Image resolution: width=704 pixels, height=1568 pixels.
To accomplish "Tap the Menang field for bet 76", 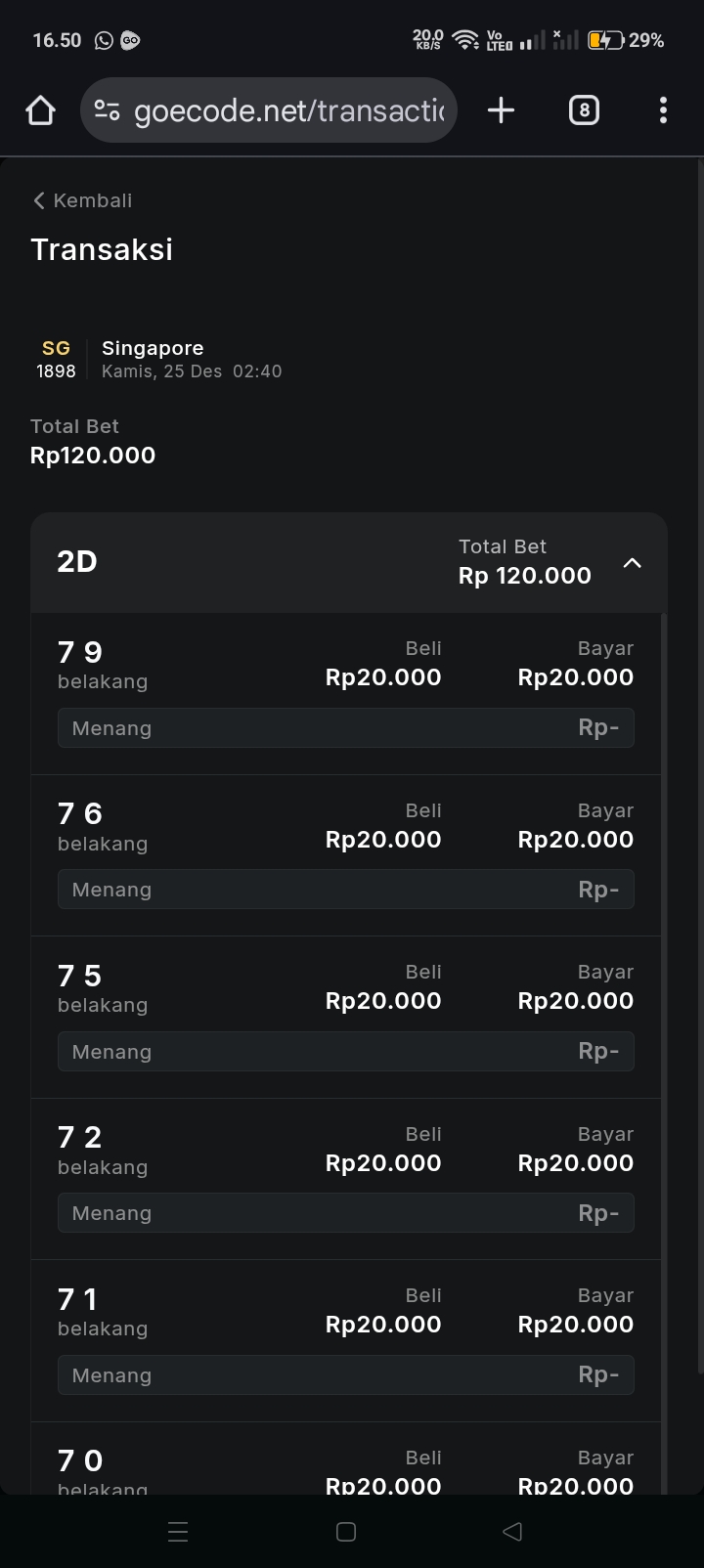I will coord(345,890).
